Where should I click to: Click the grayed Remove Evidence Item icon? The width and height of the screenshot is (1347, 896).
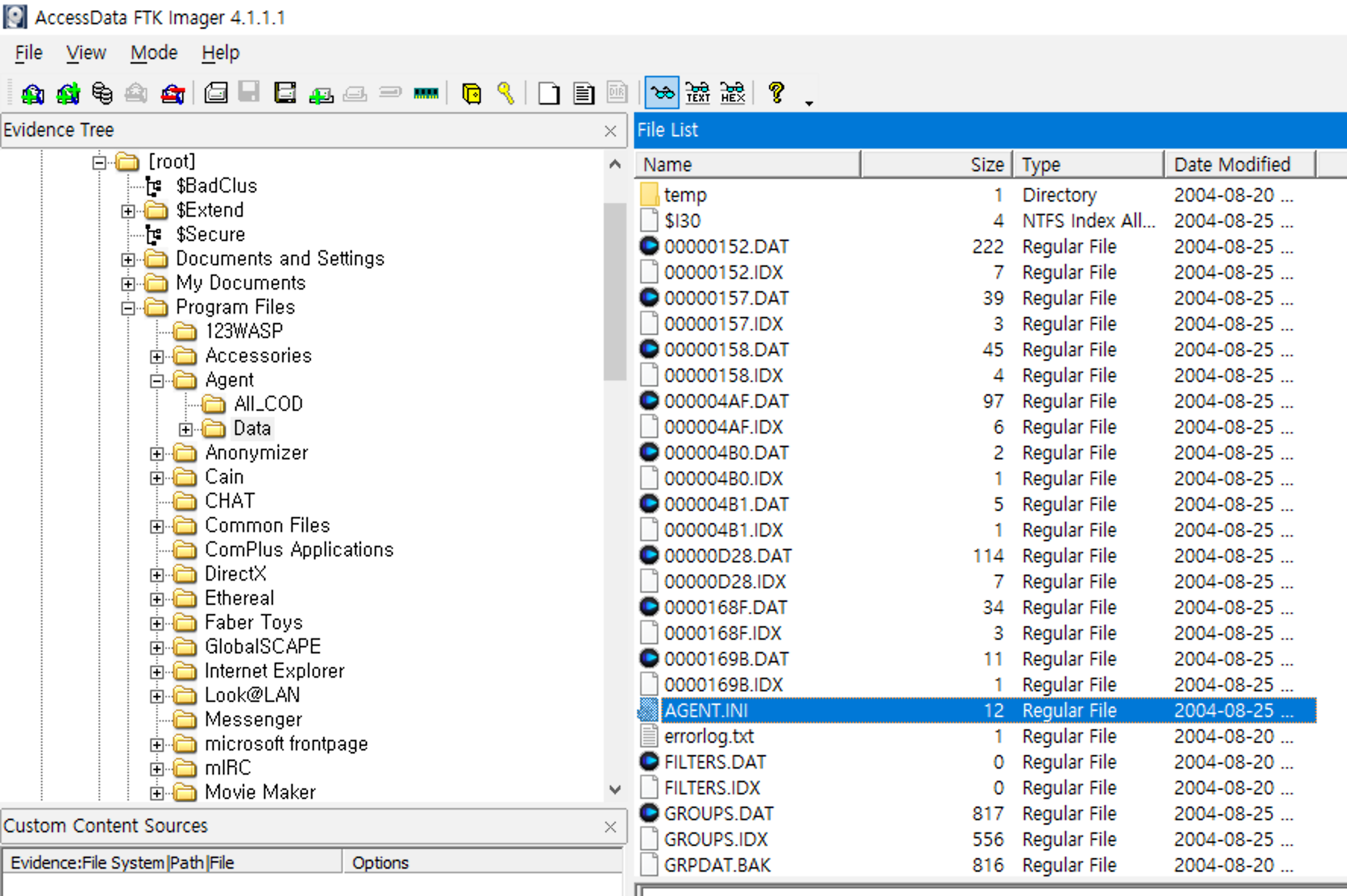(137, 93)
